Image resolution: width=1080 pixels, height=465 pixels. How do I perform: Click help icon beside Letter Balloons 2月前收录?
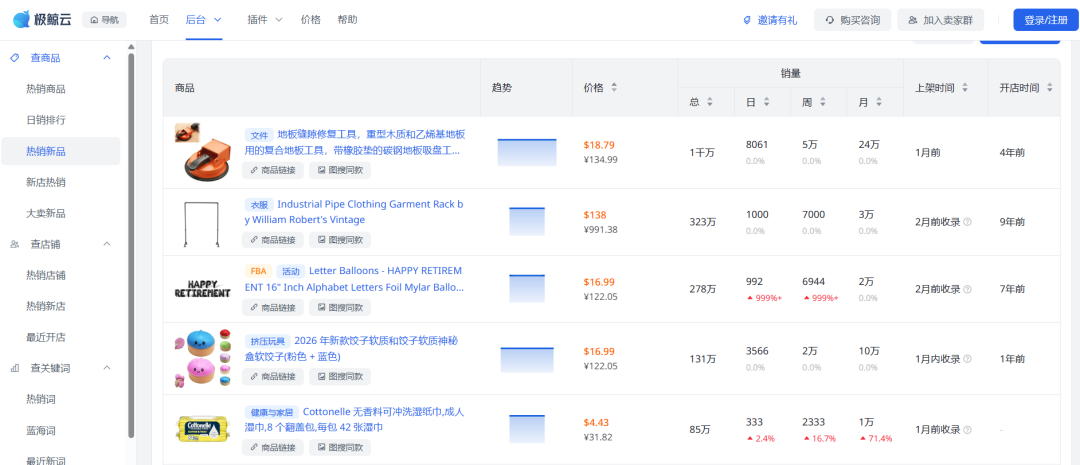click(967, 289)
